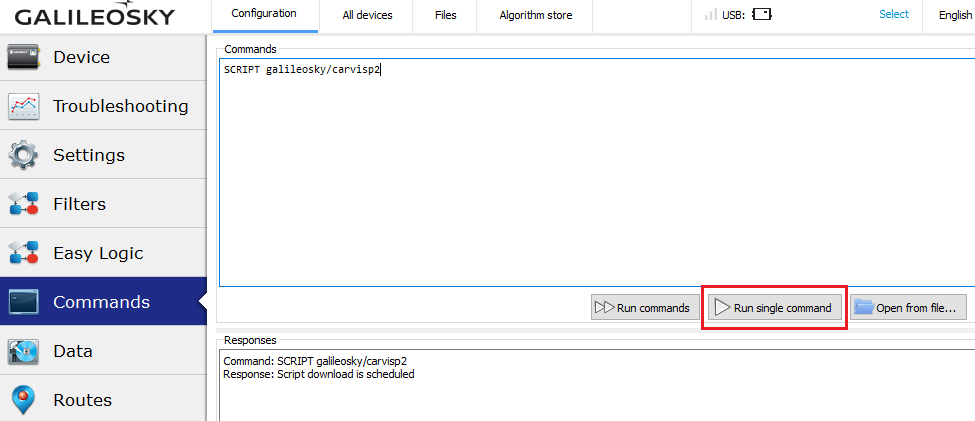Switch to the All devices tab

pos(367,15)
